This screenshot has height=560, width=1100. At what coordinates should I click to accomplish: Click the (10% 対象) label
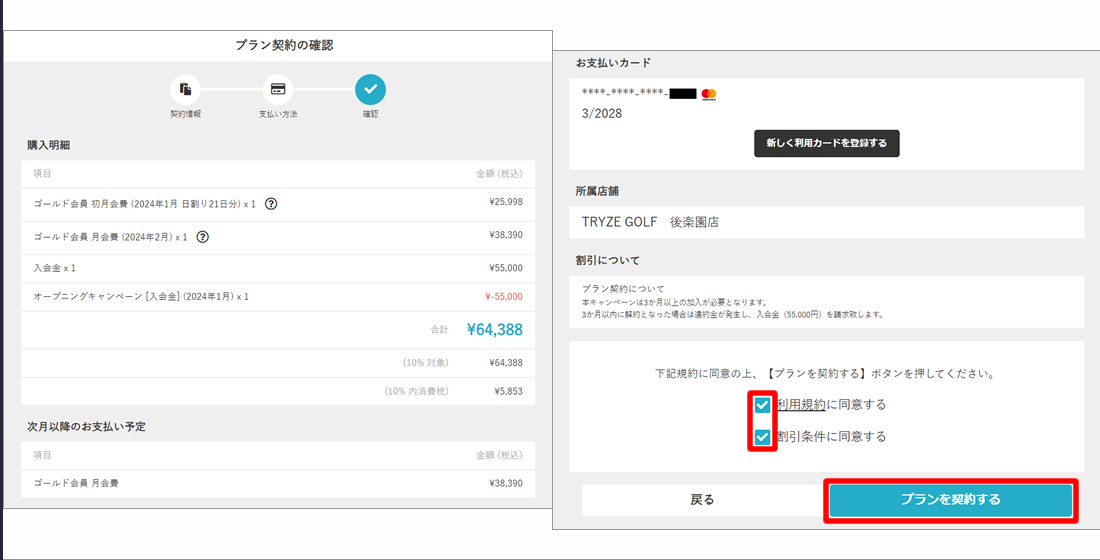(426, 363)
